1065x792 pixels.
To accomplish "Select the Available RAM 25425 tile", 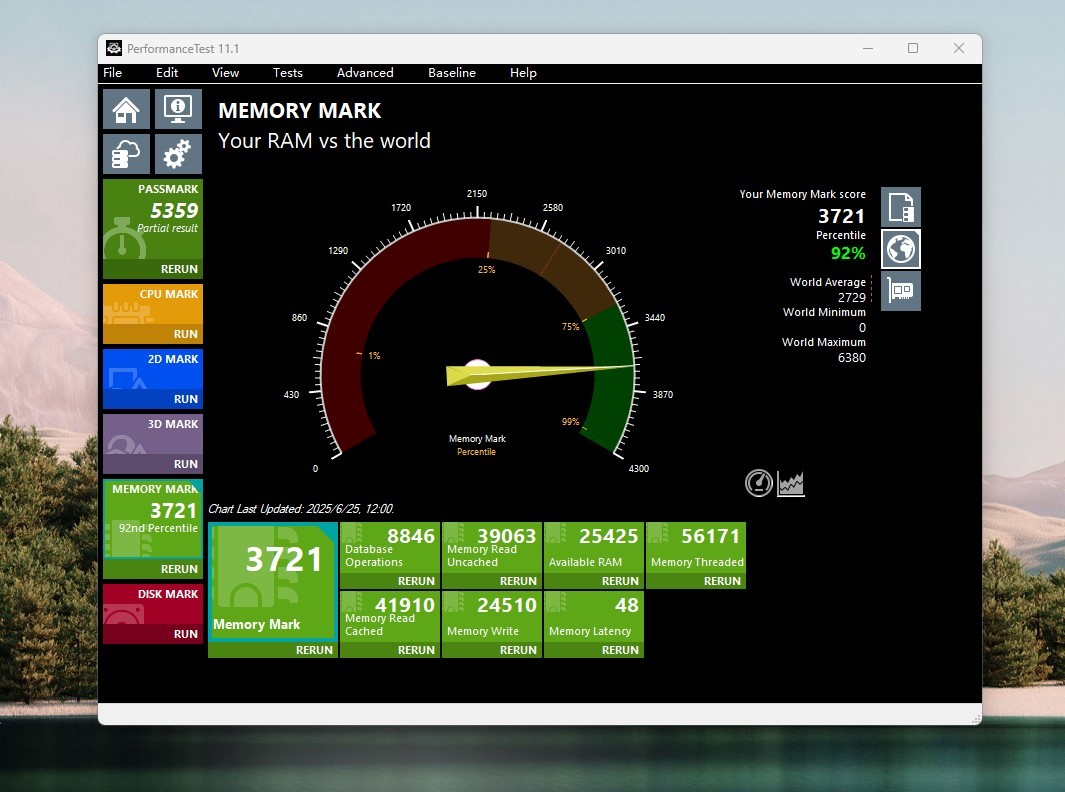I will click(x=594, y=548).
